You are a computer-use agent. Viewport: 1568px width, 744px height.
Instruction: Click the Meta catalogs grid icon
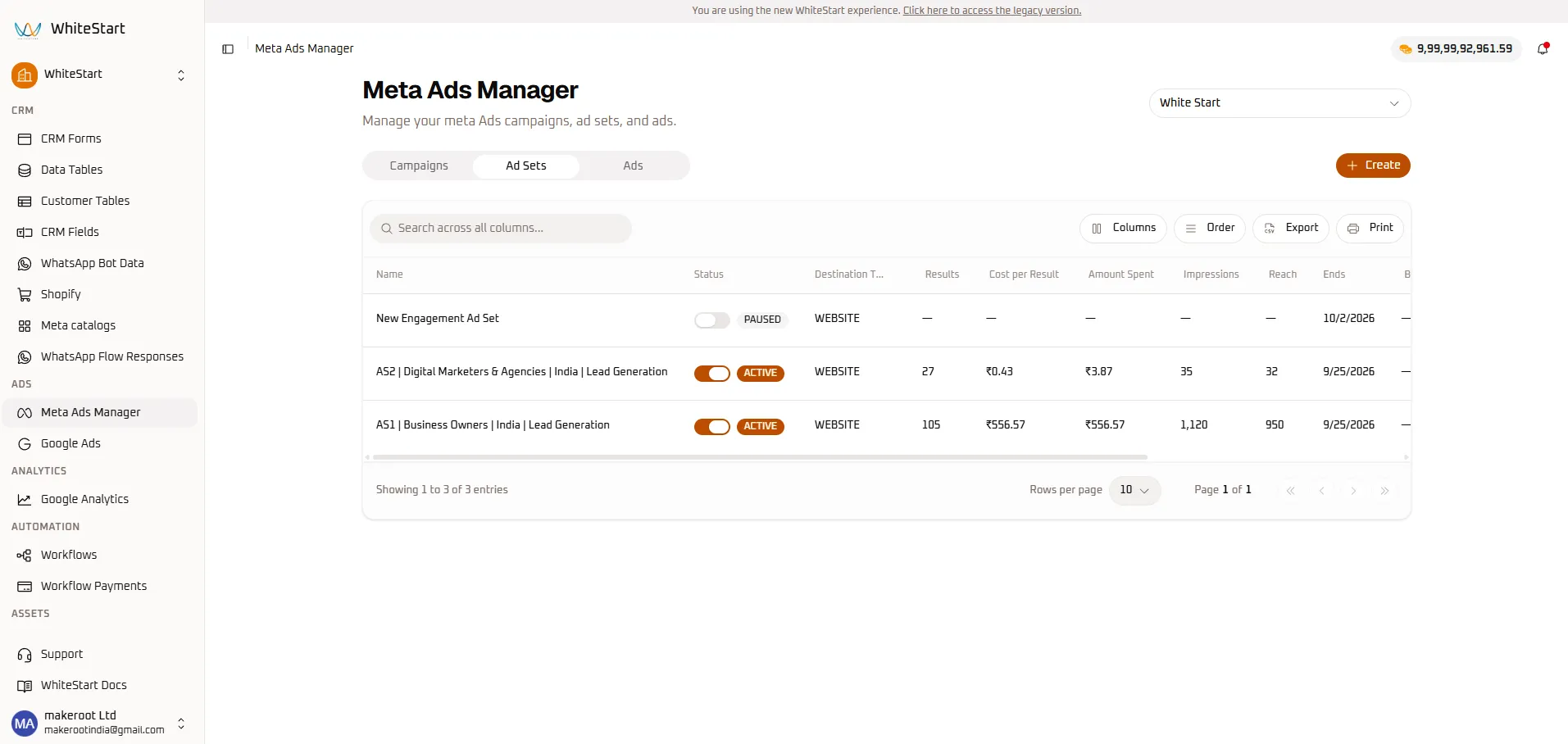25,326
